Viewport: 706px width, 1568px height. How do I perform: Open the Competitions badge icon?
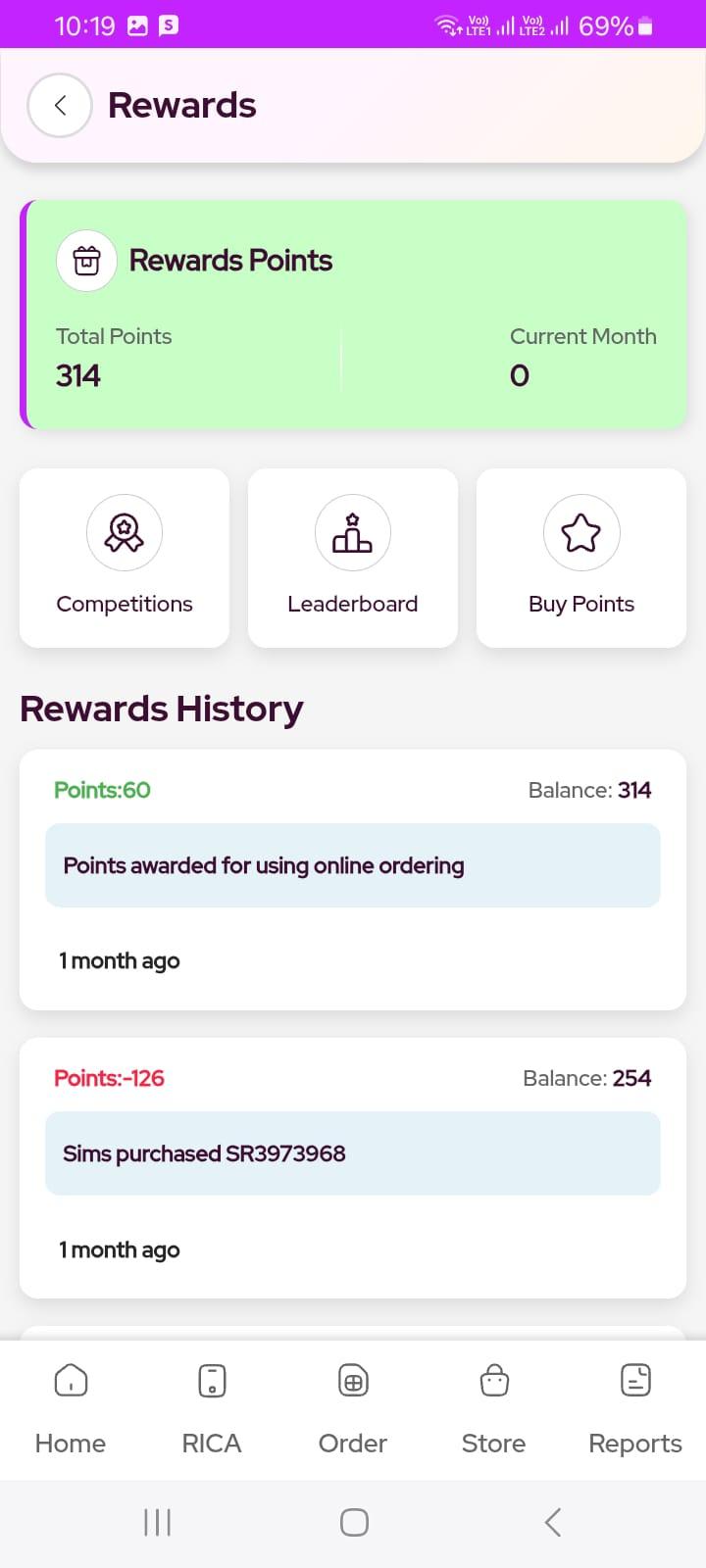[x=125, y=533]
